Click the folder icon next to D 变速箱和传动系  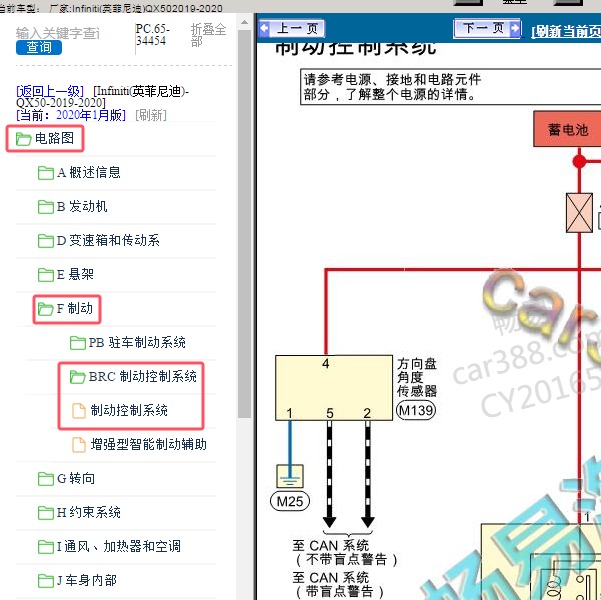coord(46,241)
